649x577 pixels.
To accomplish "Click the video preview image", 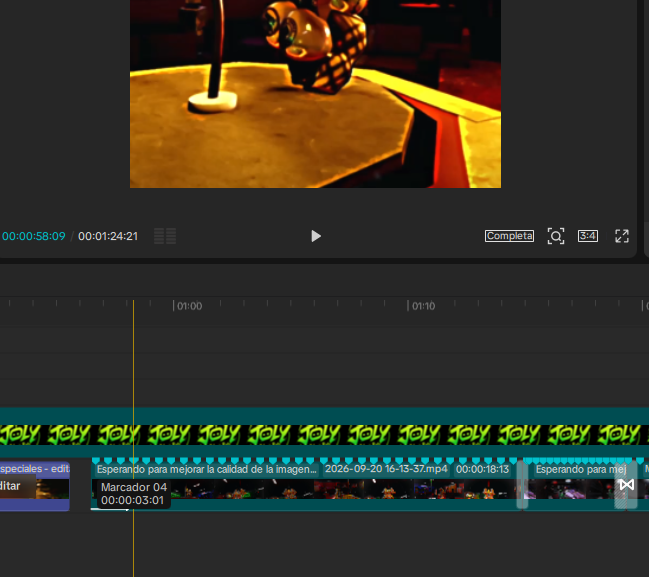I will click(315, 94).
